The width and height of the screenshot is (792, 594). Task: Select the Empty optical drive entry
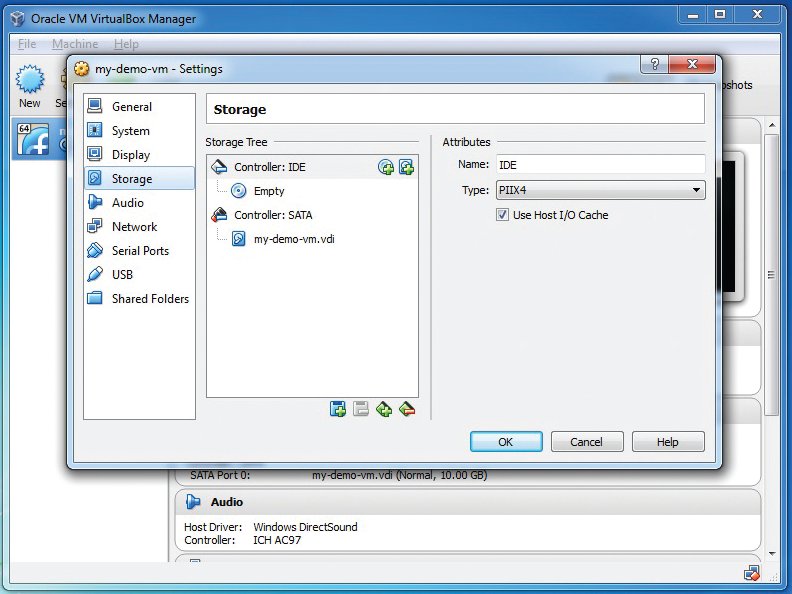(268, 191)
